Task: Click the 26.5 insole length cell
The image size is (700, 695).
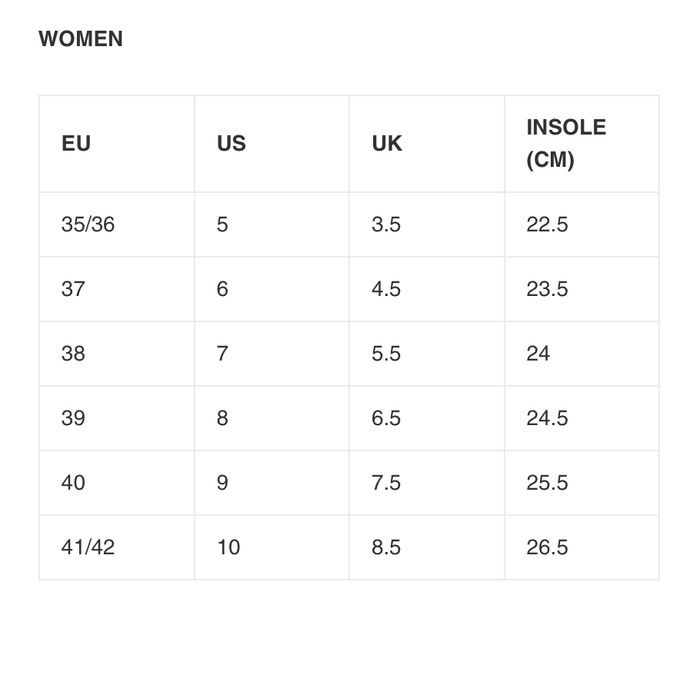Action: (x=547, y=547)
